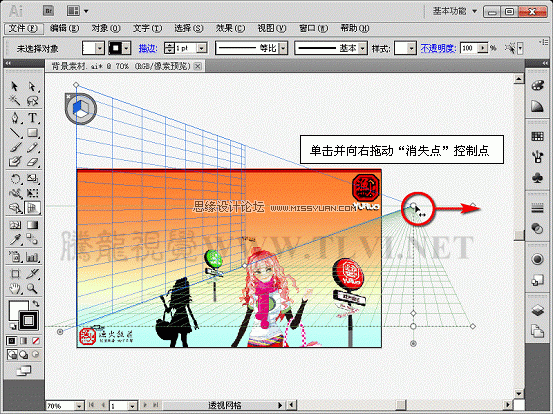
Task: Select the Hand tool
Action: coord(14,289)
